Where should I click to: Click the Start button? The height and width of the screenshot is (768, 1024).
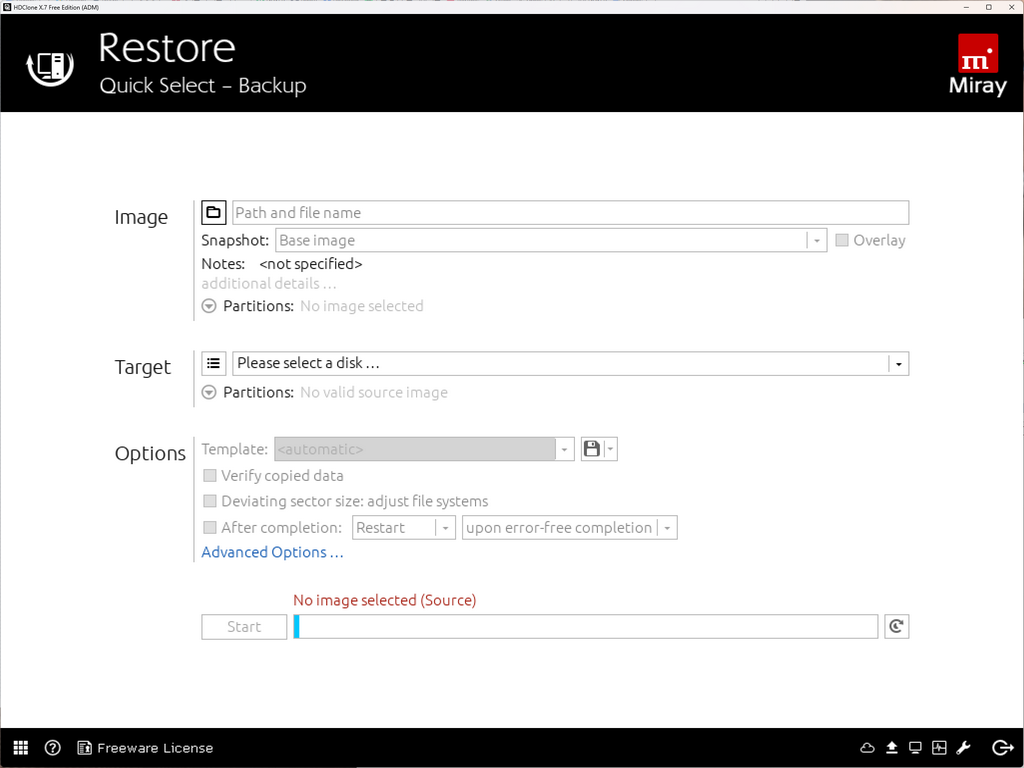(x=244, y=626)
